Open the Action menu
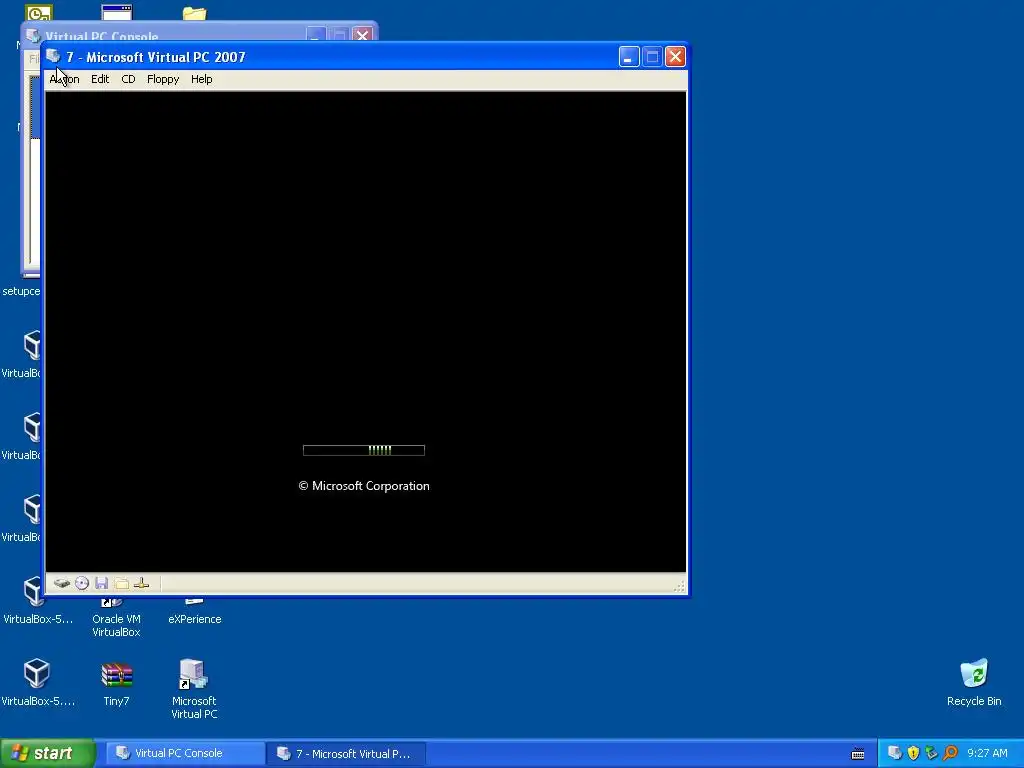The width and height of the screenshot is (1024, 768). point(64,79)
